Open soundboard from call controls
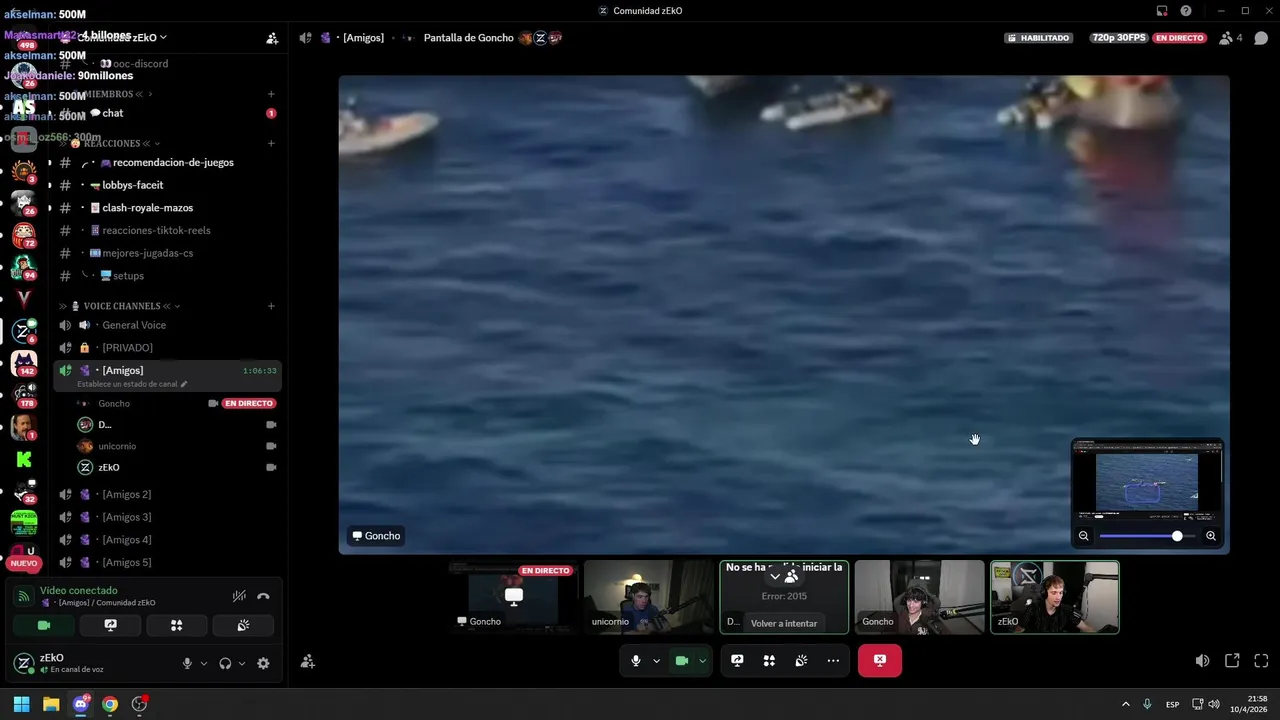 tap(801, 661)
